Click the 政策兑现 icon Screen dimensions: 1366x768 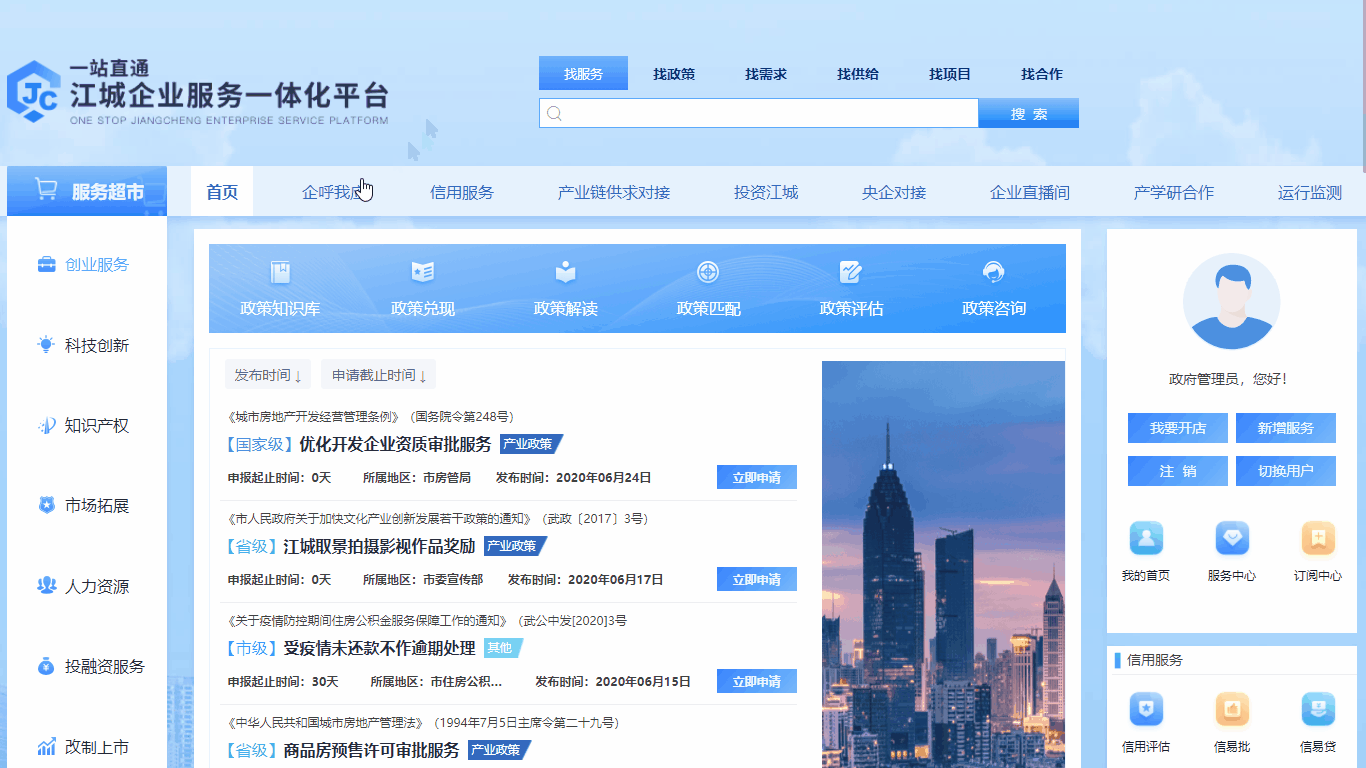(x=423, y=273)
